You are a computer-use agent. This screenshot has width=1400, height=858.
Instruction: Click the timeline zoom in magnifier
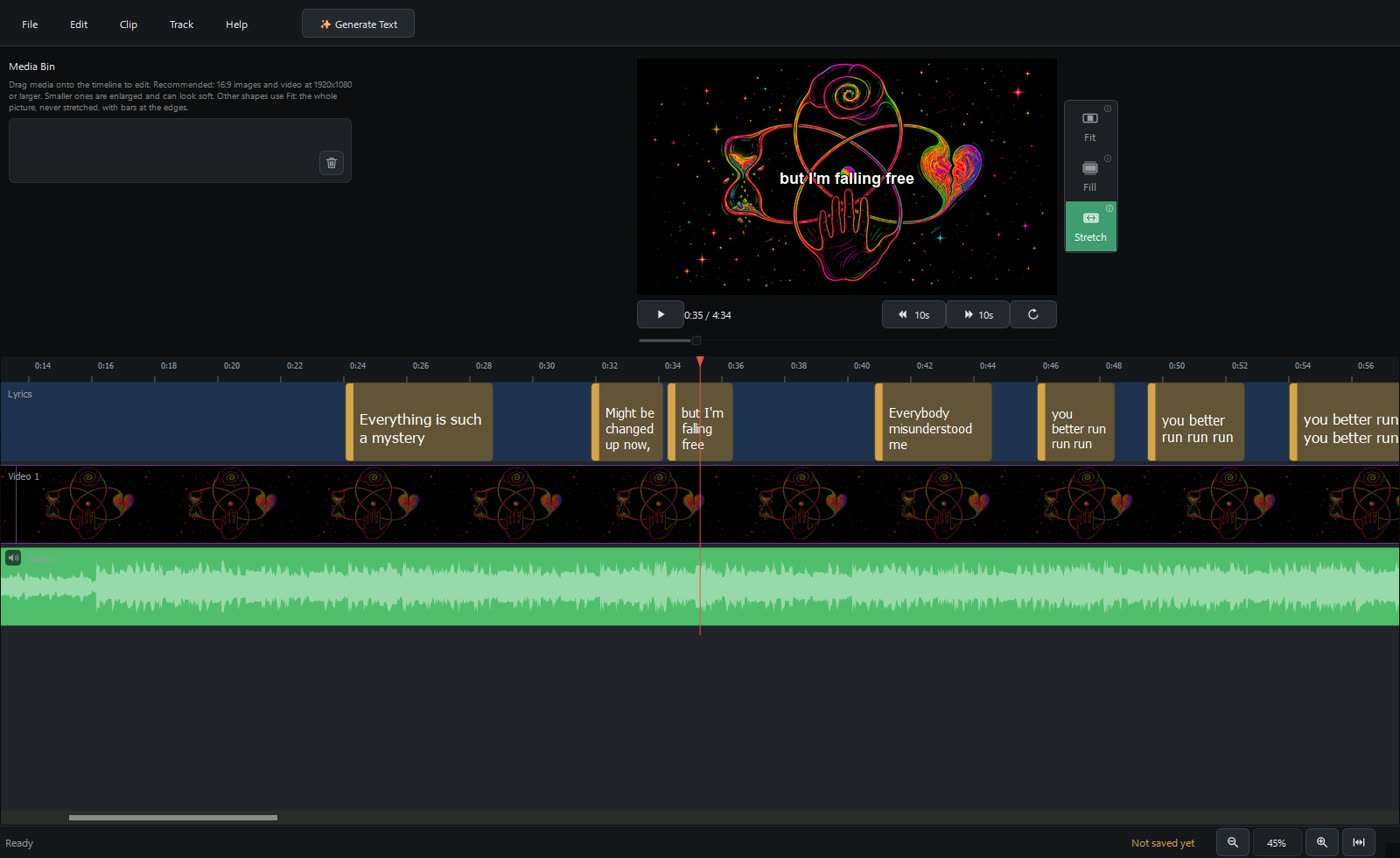coord(1322,843)
